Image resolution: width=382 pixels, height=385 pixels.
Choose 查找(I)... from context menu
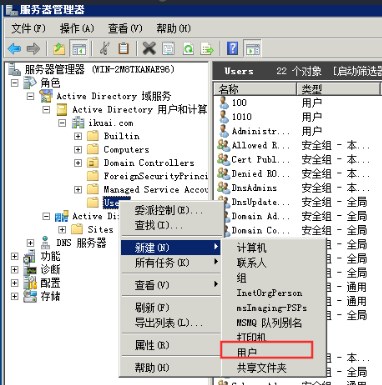(171, 226)
